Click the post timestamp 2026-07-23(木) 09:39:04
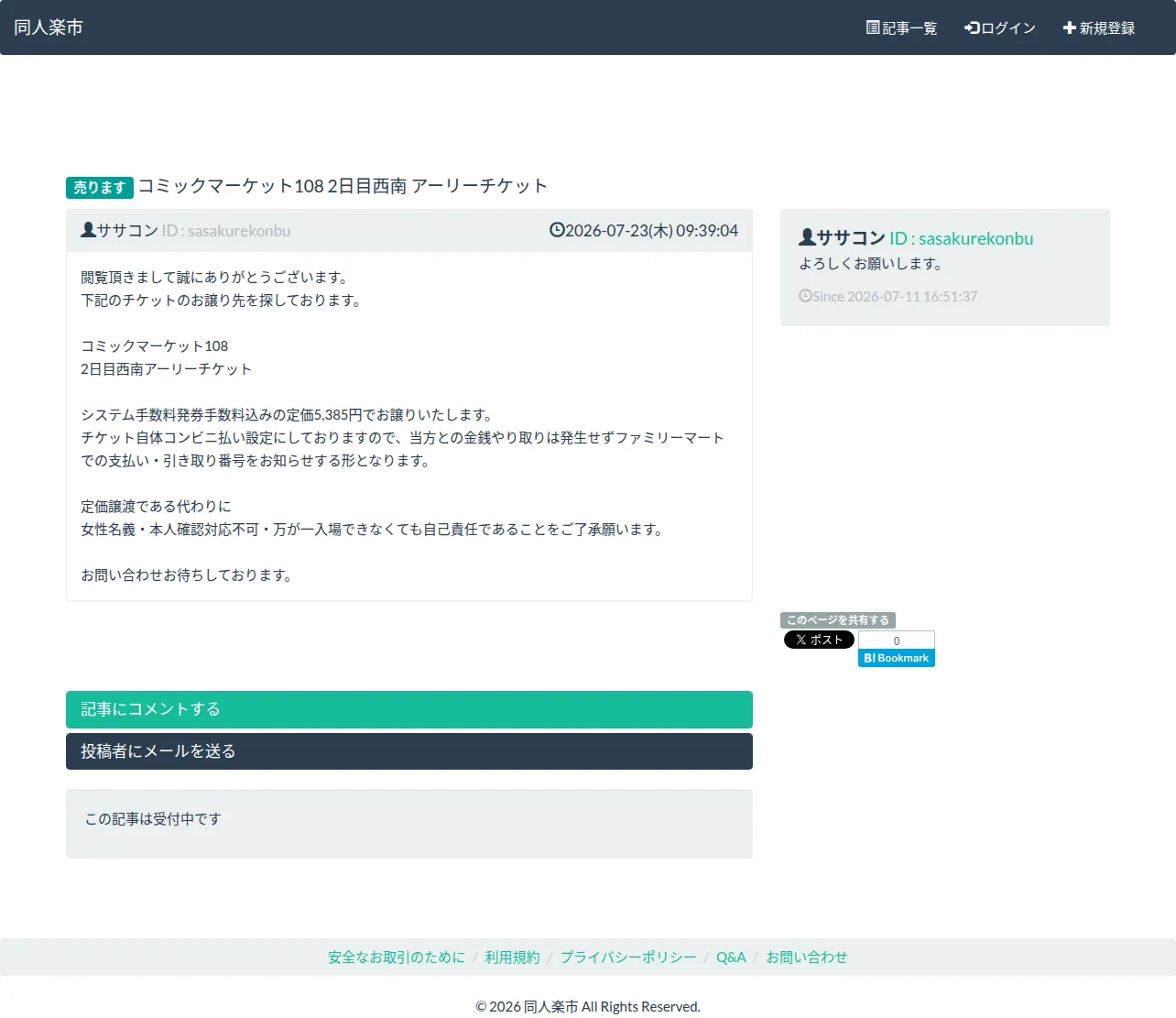The image size is (1176, 1018). pos(651,231)
